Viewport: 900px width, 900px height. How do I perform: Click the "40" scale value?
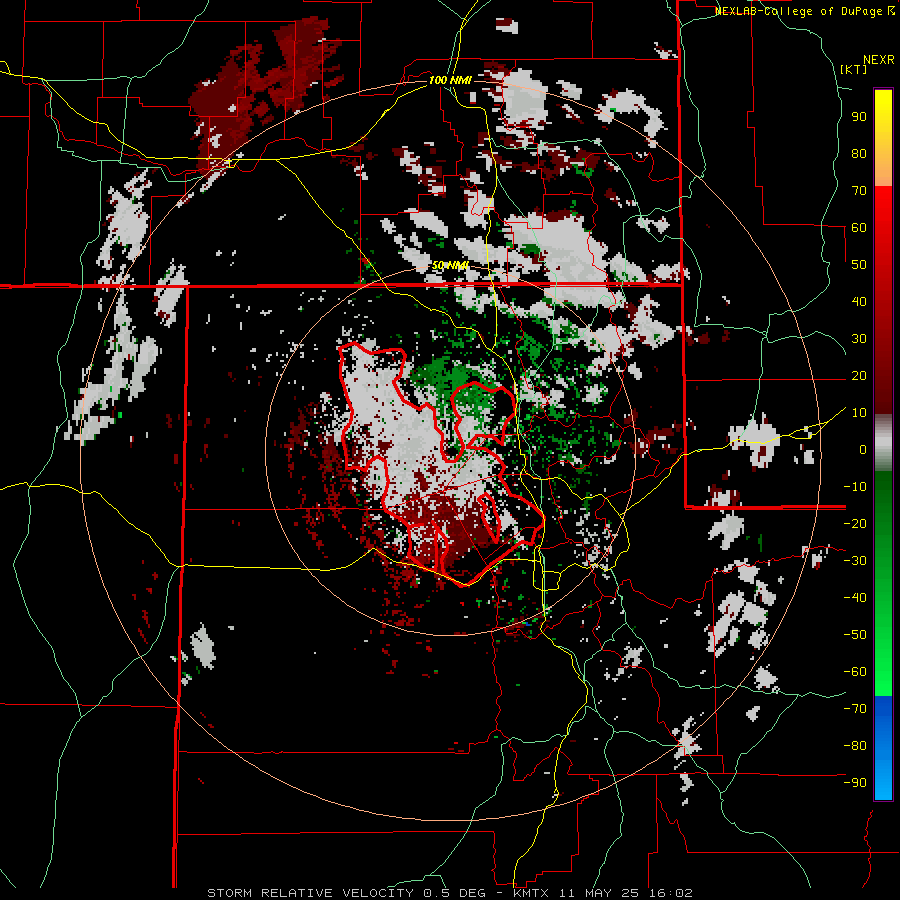coord(859,301)
